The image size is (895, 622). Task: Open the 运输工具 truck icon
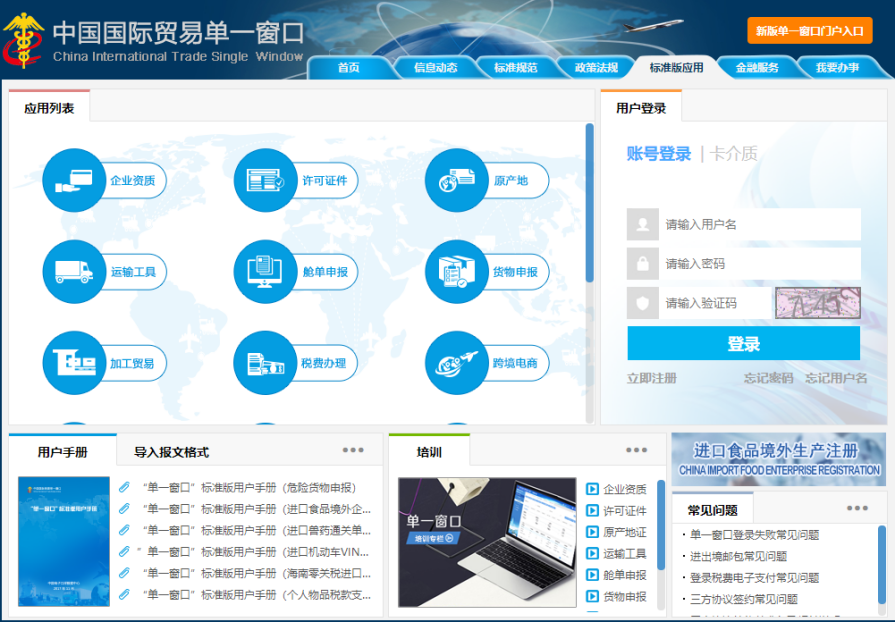(74, 272)
